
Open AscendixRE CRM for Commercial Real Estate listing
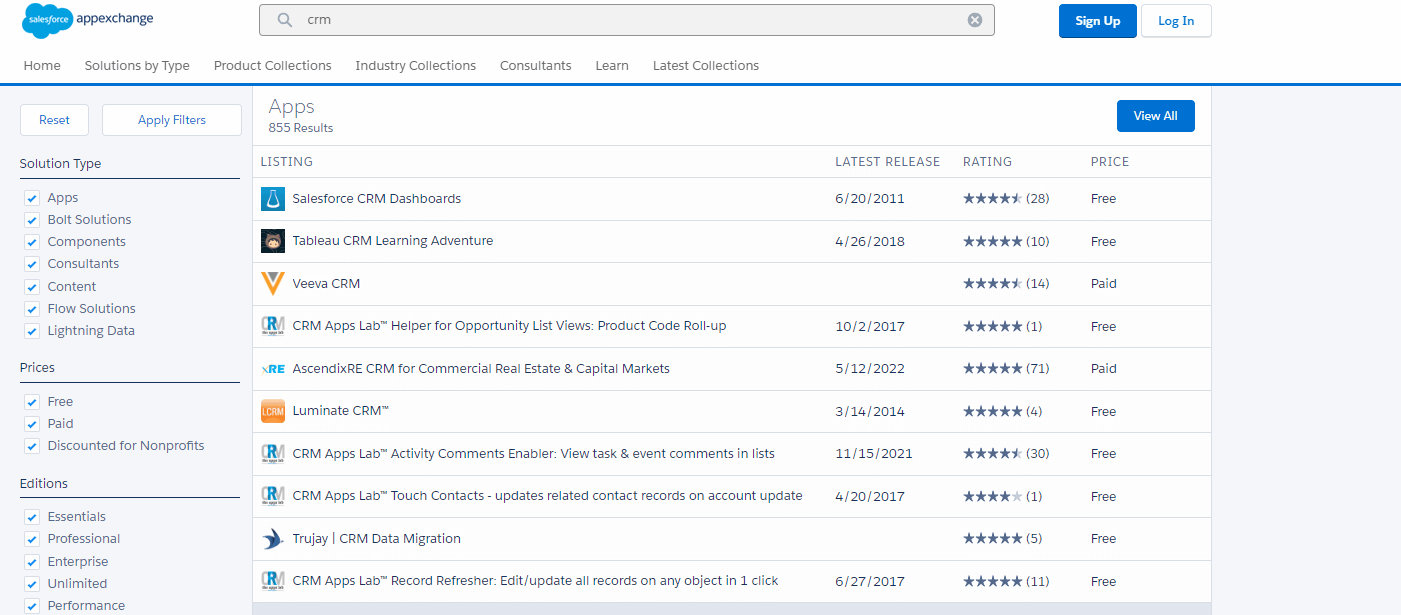[481, 369]
